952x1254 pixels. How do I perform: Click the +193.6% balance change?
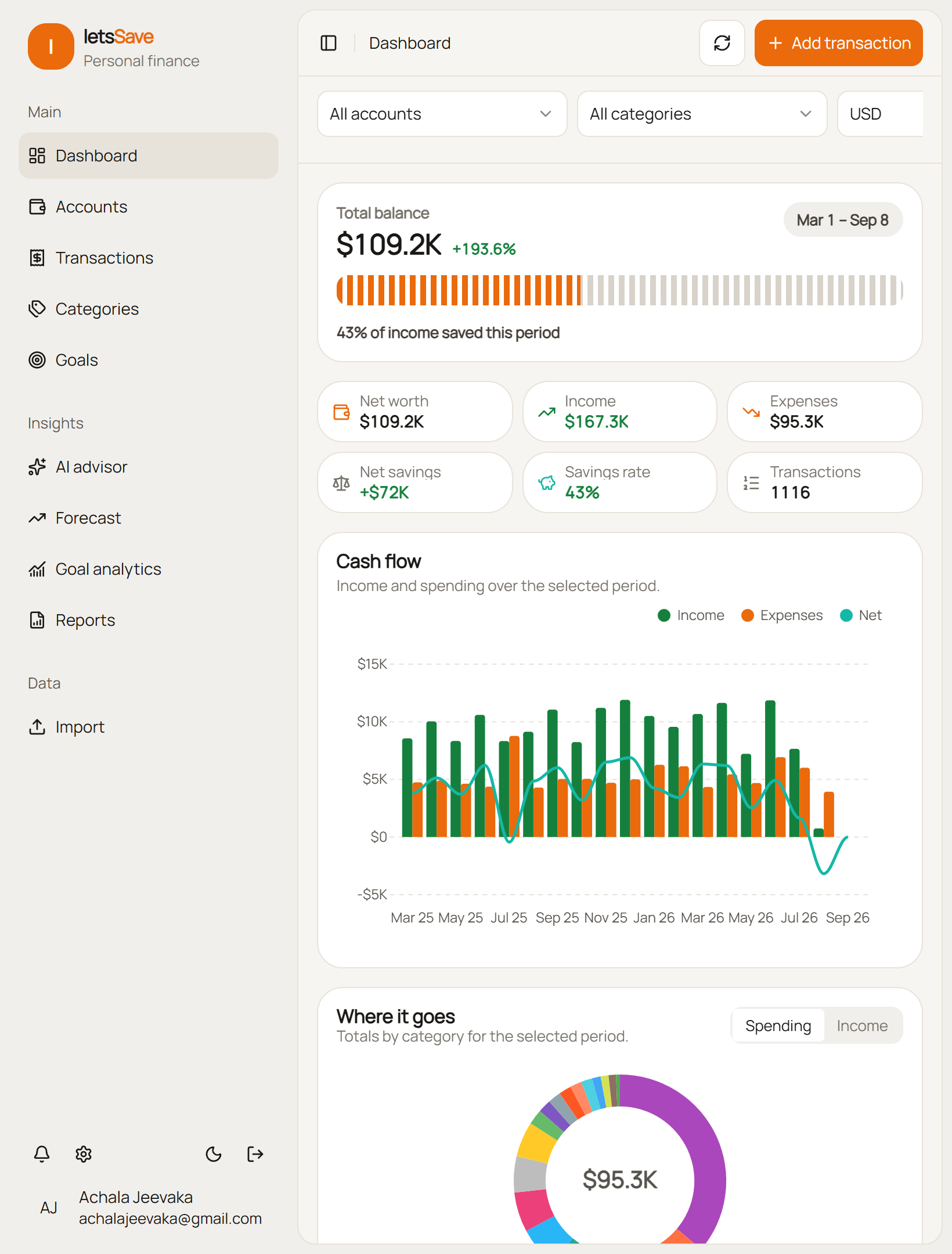[x=484, y=249]
